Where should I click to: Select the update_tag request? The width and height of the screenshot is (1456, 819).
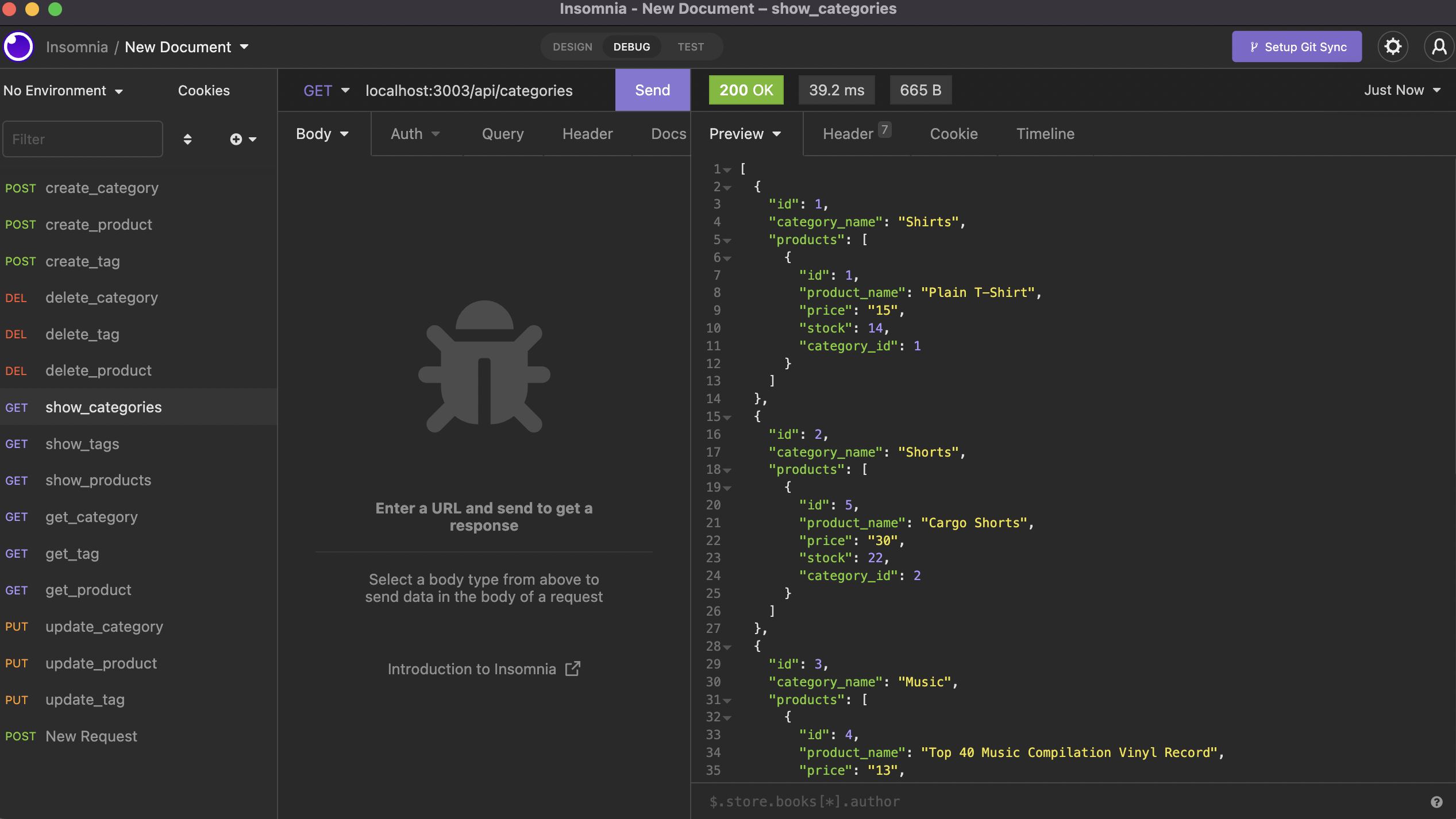pyautogui.click(x=138, y=700)
